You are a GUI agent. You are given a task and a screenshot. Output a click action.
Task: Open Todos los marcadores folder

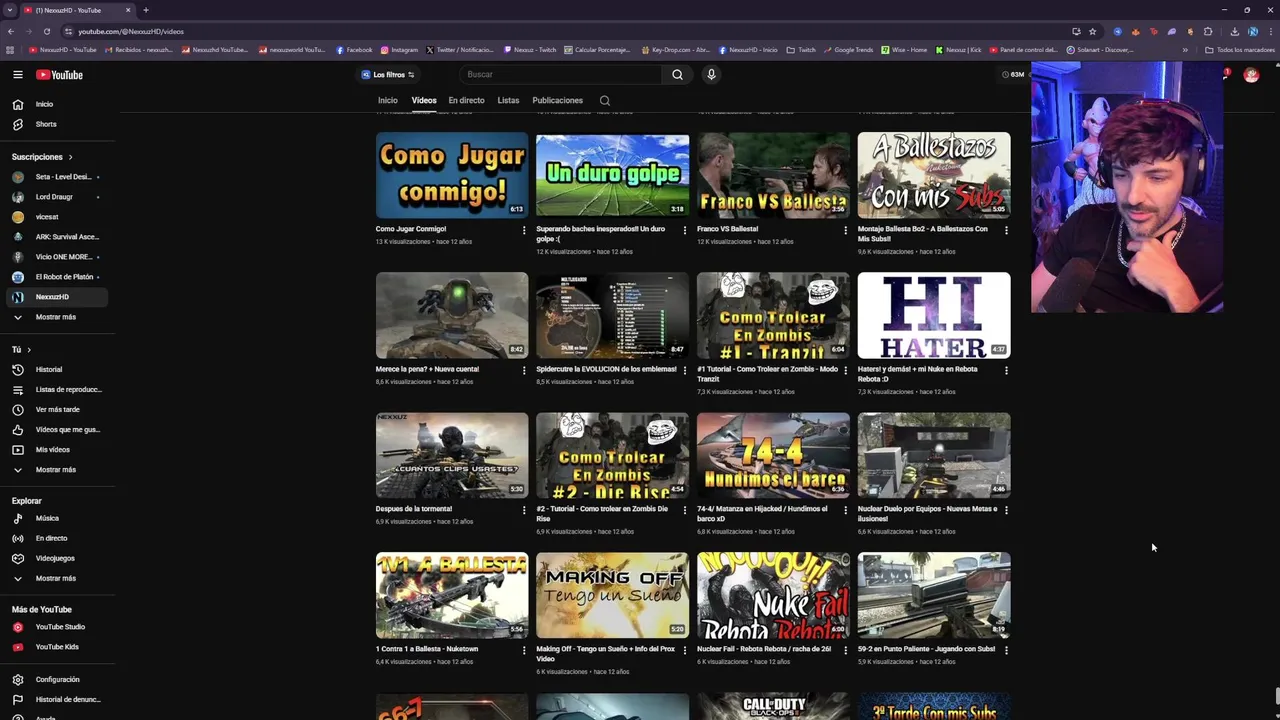click(1238, 50)
